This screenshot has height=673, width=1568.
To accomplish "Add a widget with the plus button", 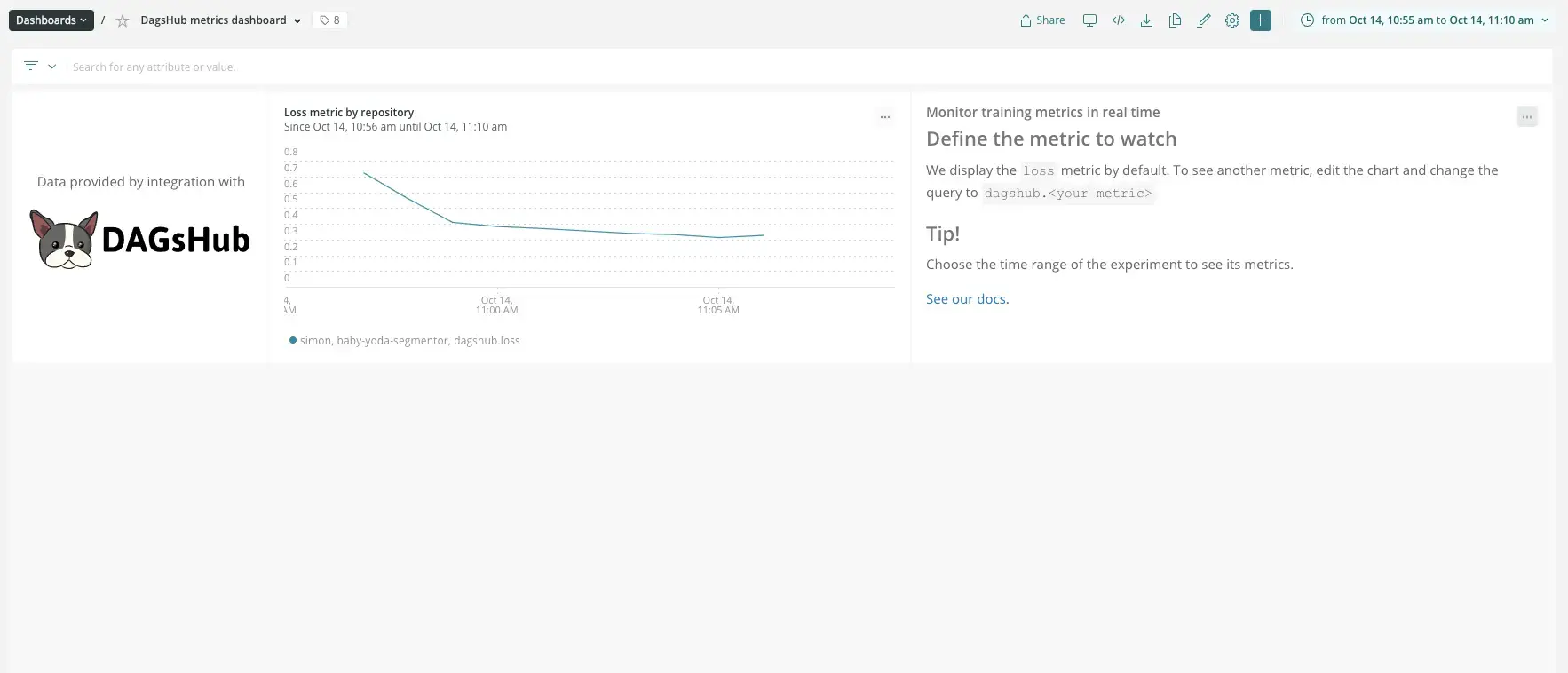I will tap(1261, 20).
